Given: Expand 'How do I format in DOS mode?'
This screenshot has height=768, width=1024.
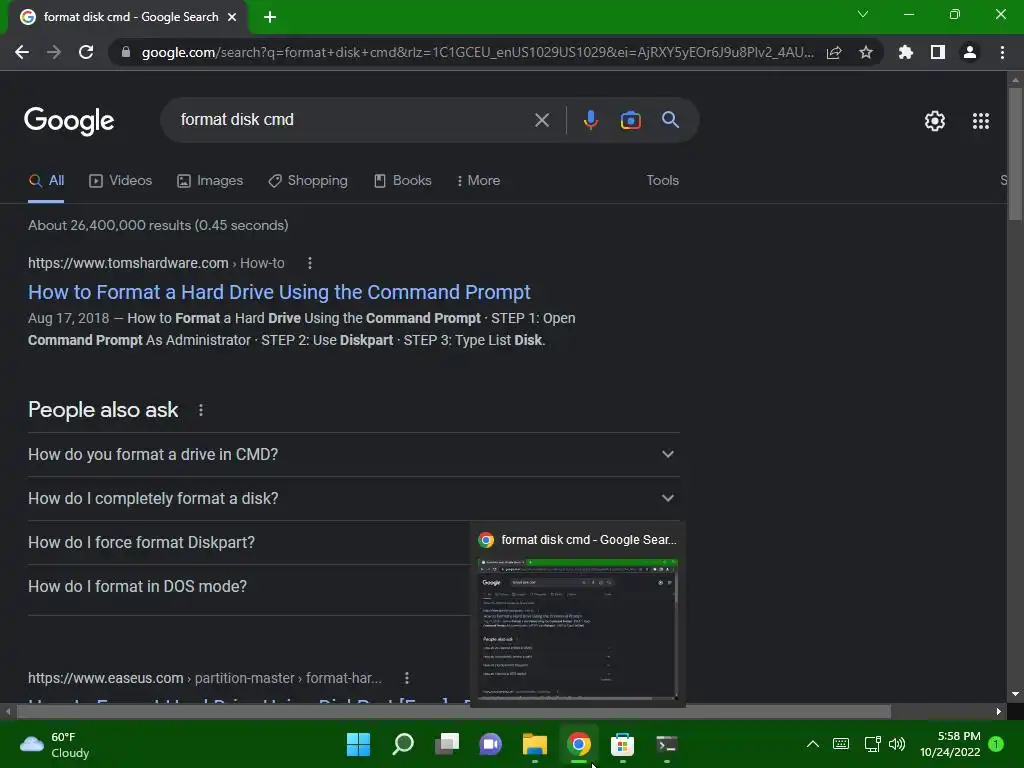Looking at the screenshot, I should point(248,586).
